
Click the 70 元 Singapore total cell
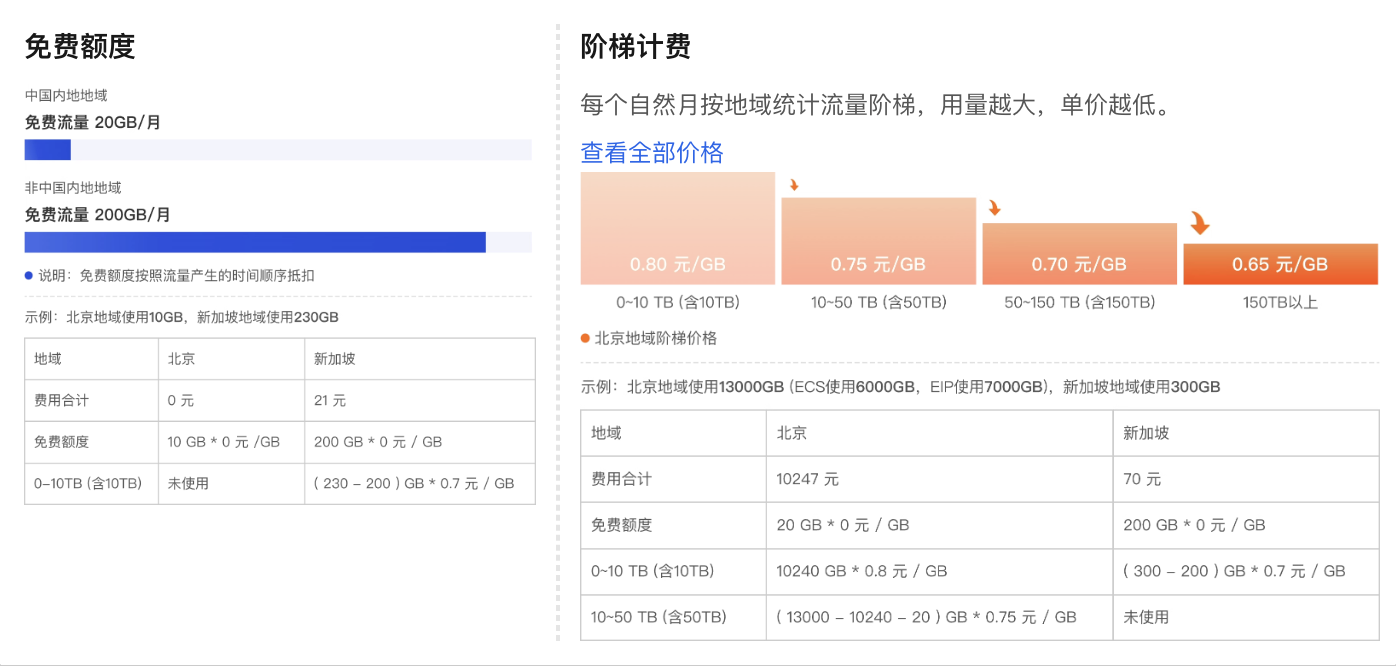tap(1142, 480)
